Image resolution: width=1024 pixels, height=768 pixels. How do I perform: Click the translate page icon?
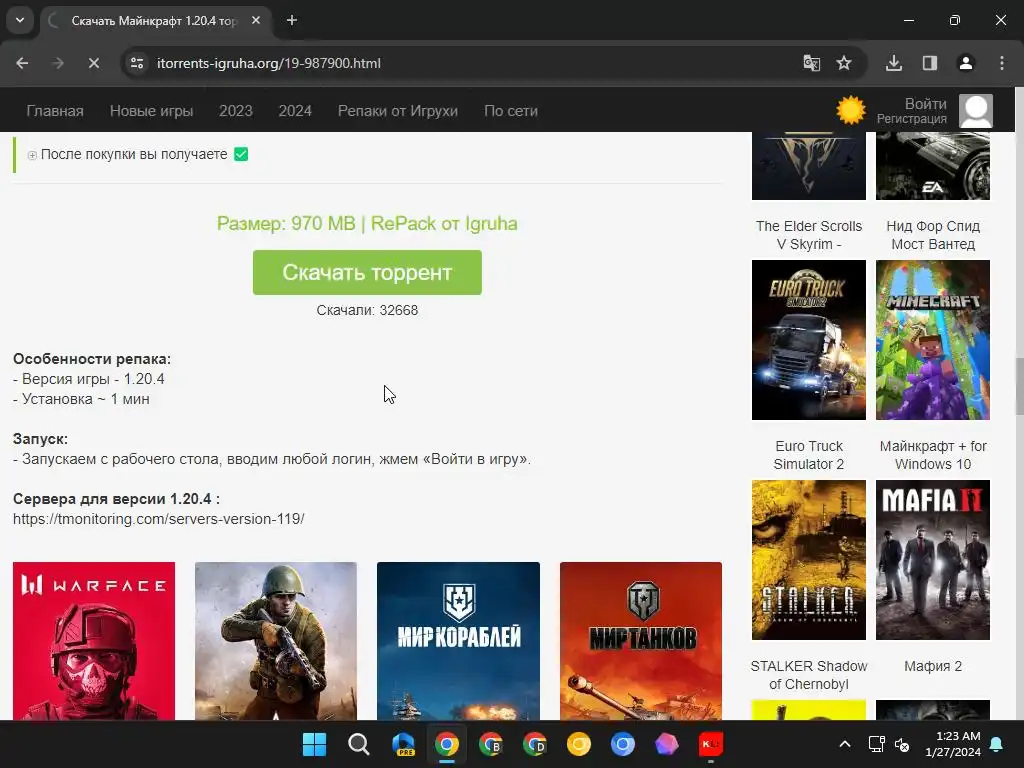pos(811,63)
